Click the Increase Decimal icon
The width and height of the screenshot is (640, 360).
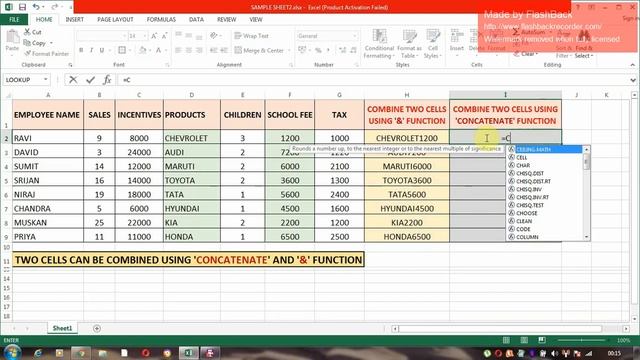(x=342, y=50)
